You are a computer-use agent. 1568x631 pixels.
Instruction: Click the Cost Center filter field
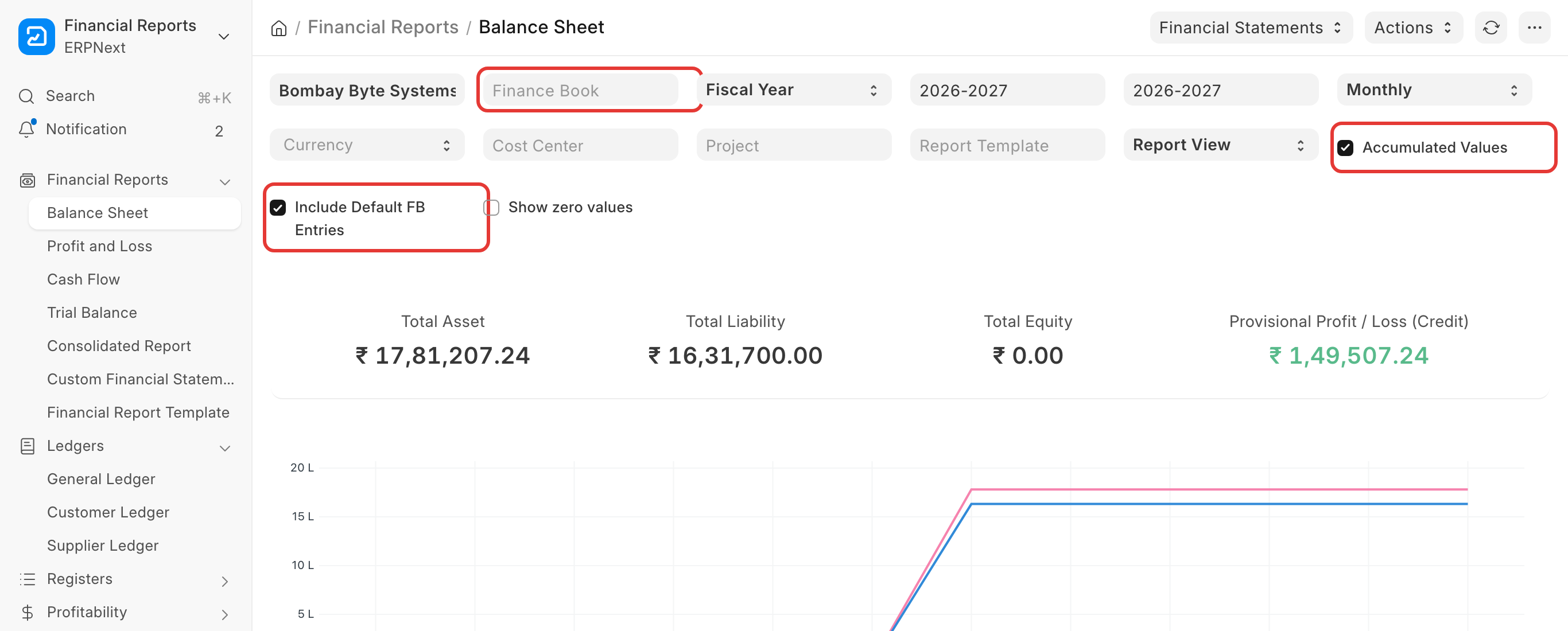(x=580, y=145)
